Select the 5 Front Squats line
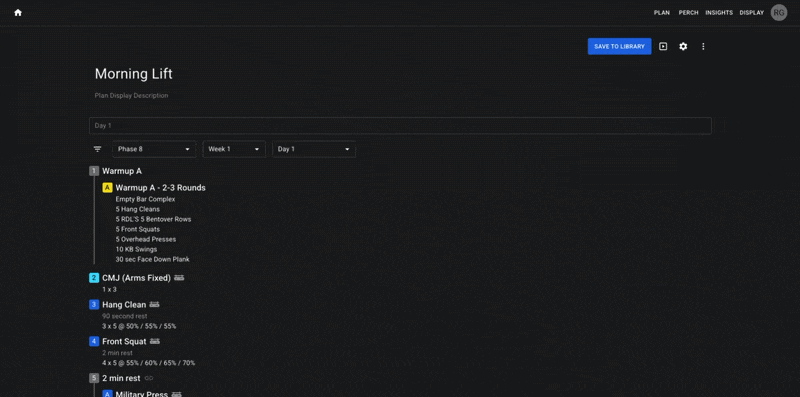The image size is (800, 397). 137,229
